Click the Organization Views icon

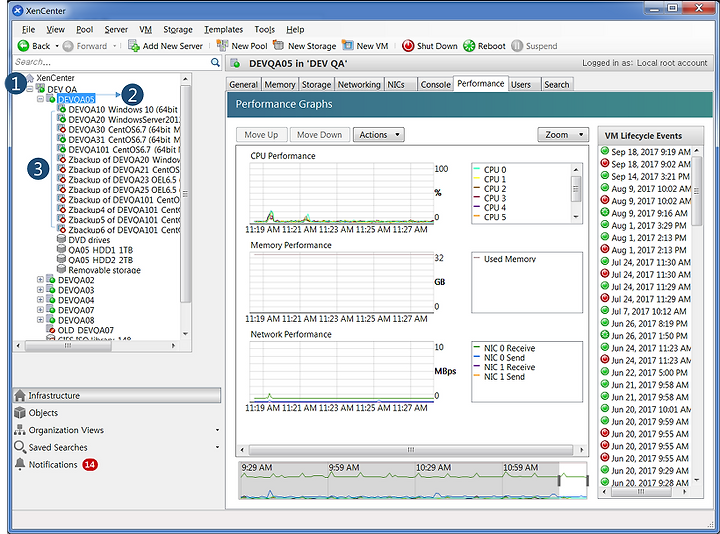coord(20,430)
